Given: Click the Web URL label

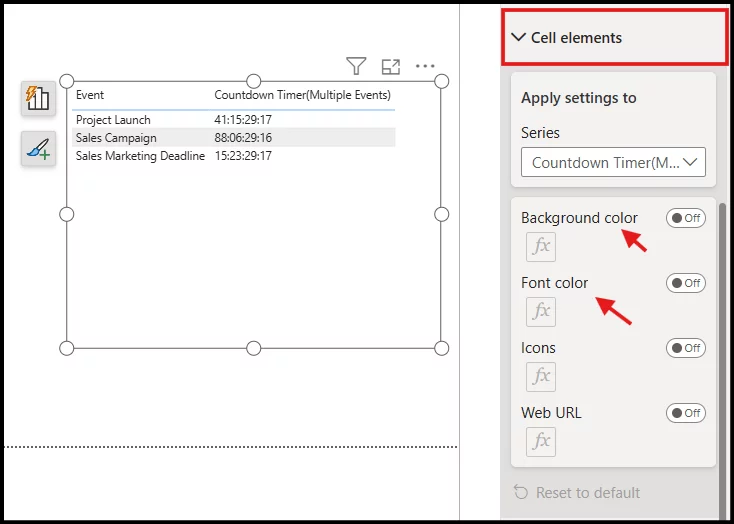Looking at the screenshot, I should tap(551, 413).
